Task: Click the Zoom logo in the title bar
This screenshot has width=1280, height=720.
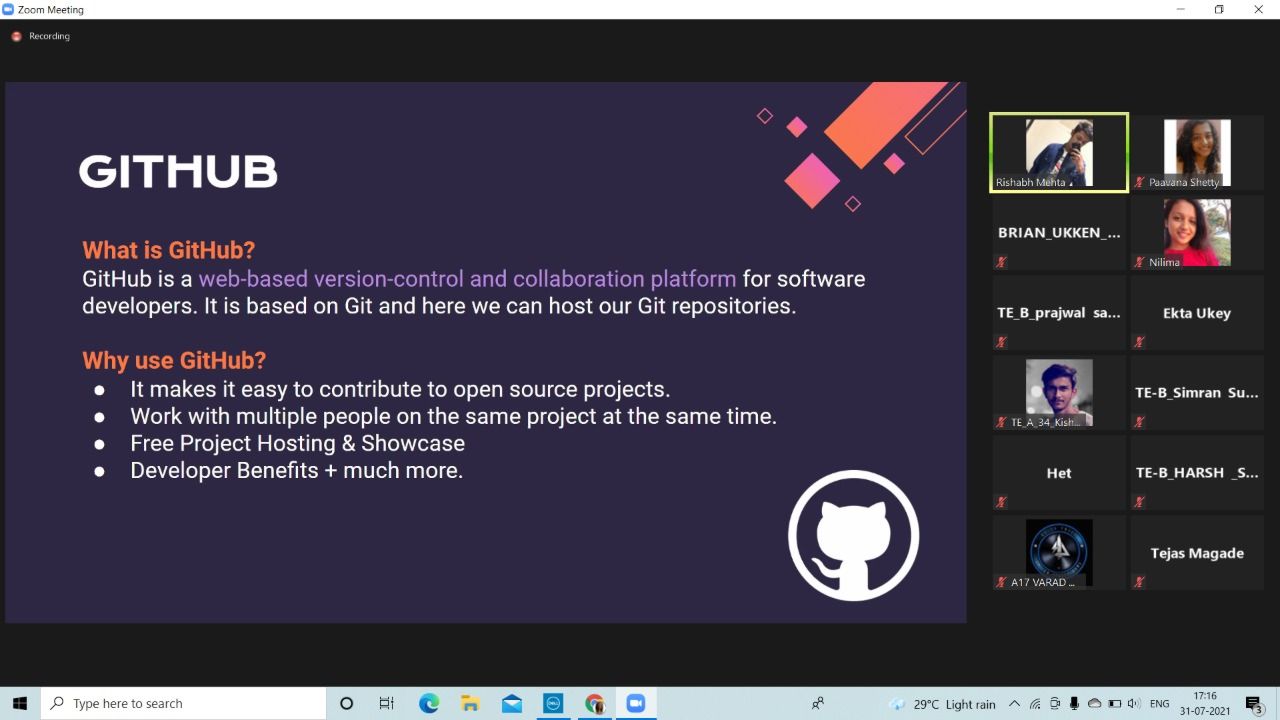Action: [8, 9]
